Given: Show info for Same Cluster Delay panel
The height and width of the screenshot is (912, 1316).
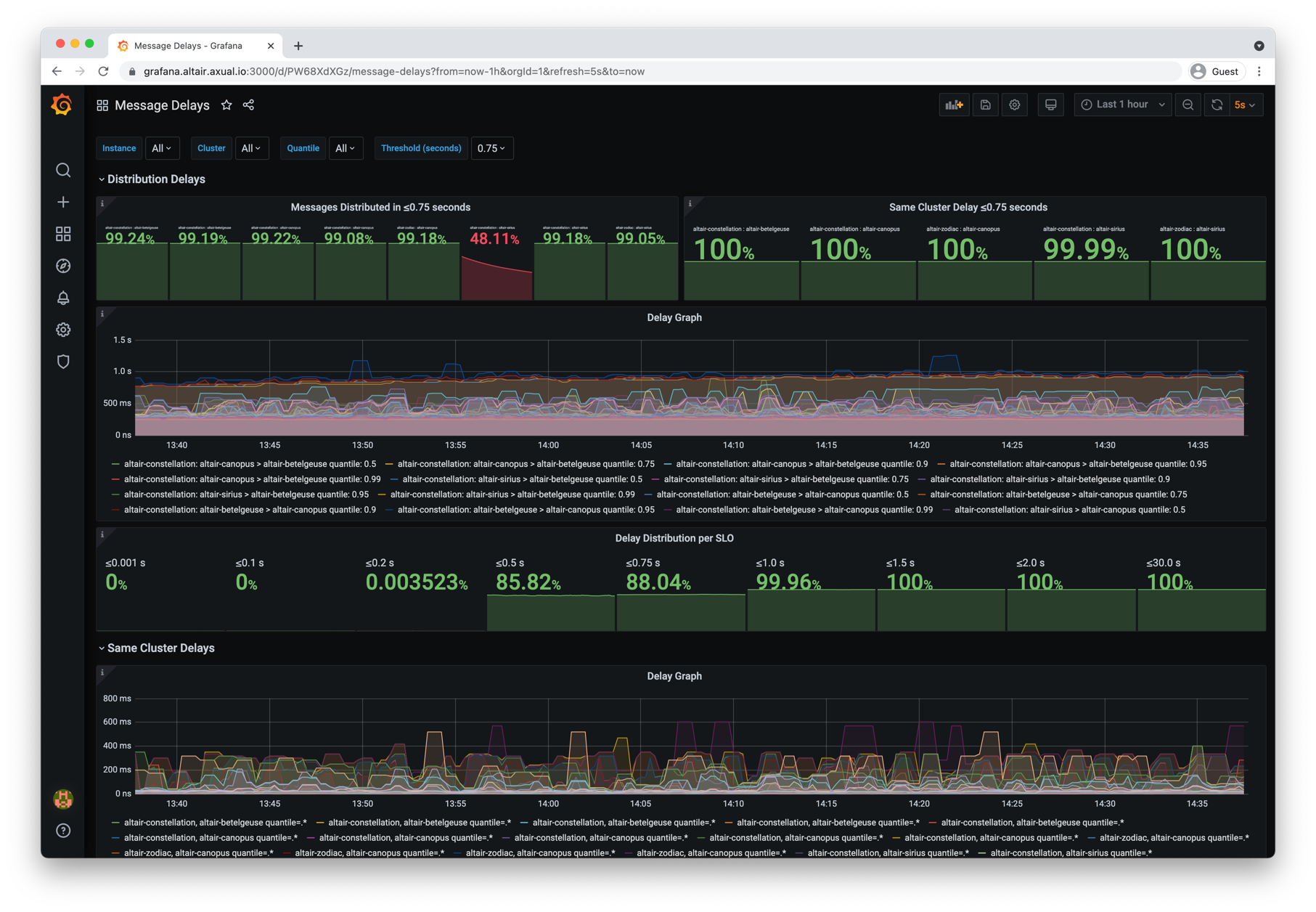Looking at the screenshot, I should coord(690,204).
